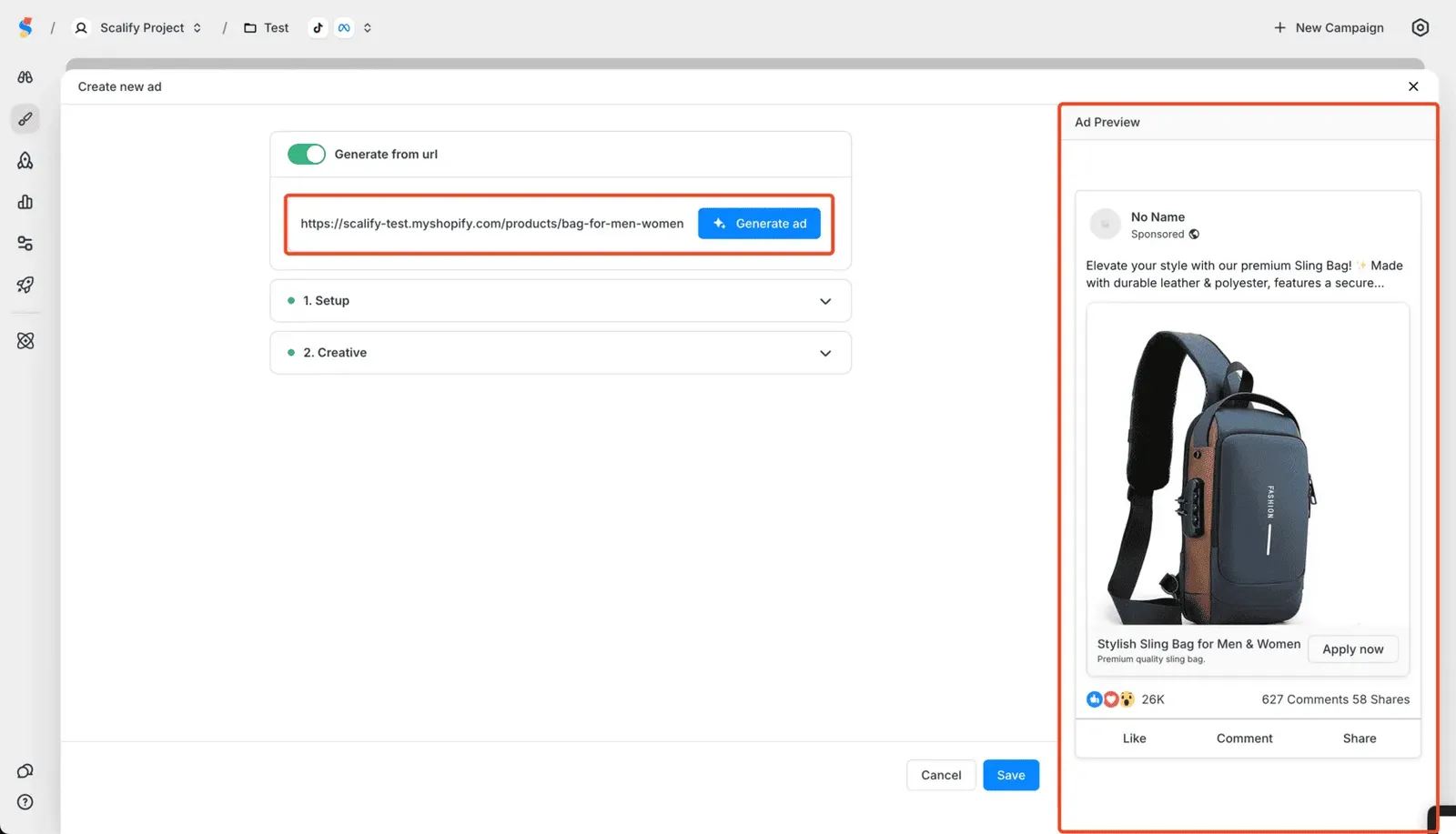Select the binoculars explore icon in sidebar
Screen dimensions: 1456x834
pyautogui.click(x=25, y=77)
